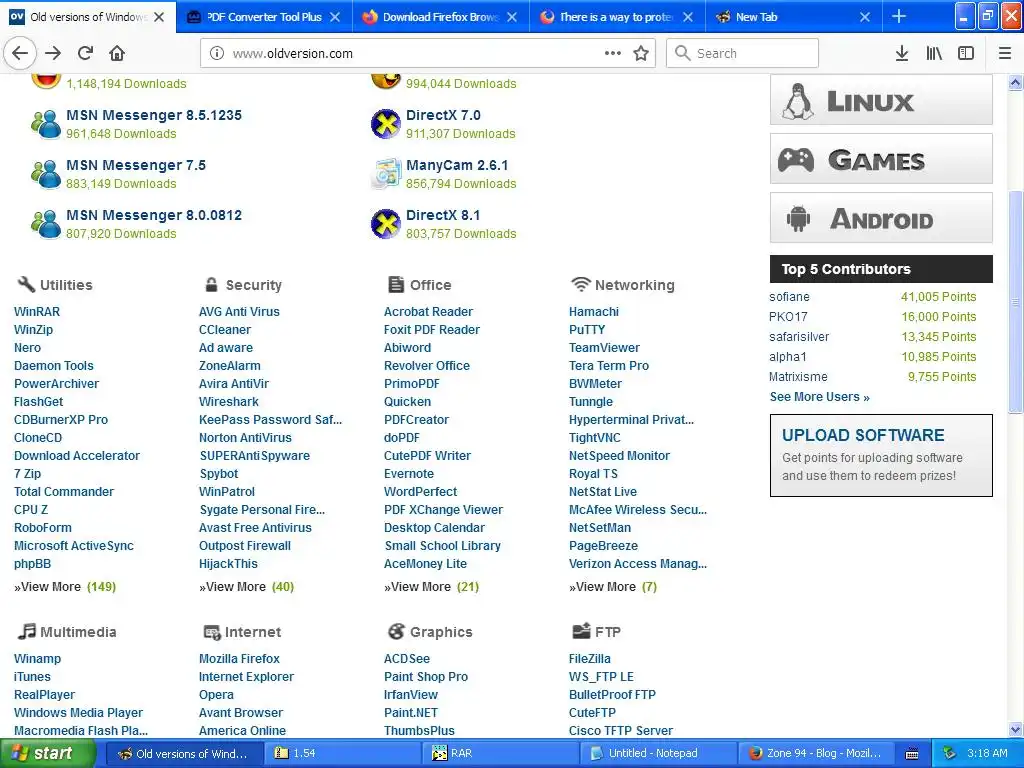Open the Wireshark link under Security
The height and width of the screenshot is (768, 1024).
tap(229, 402)
